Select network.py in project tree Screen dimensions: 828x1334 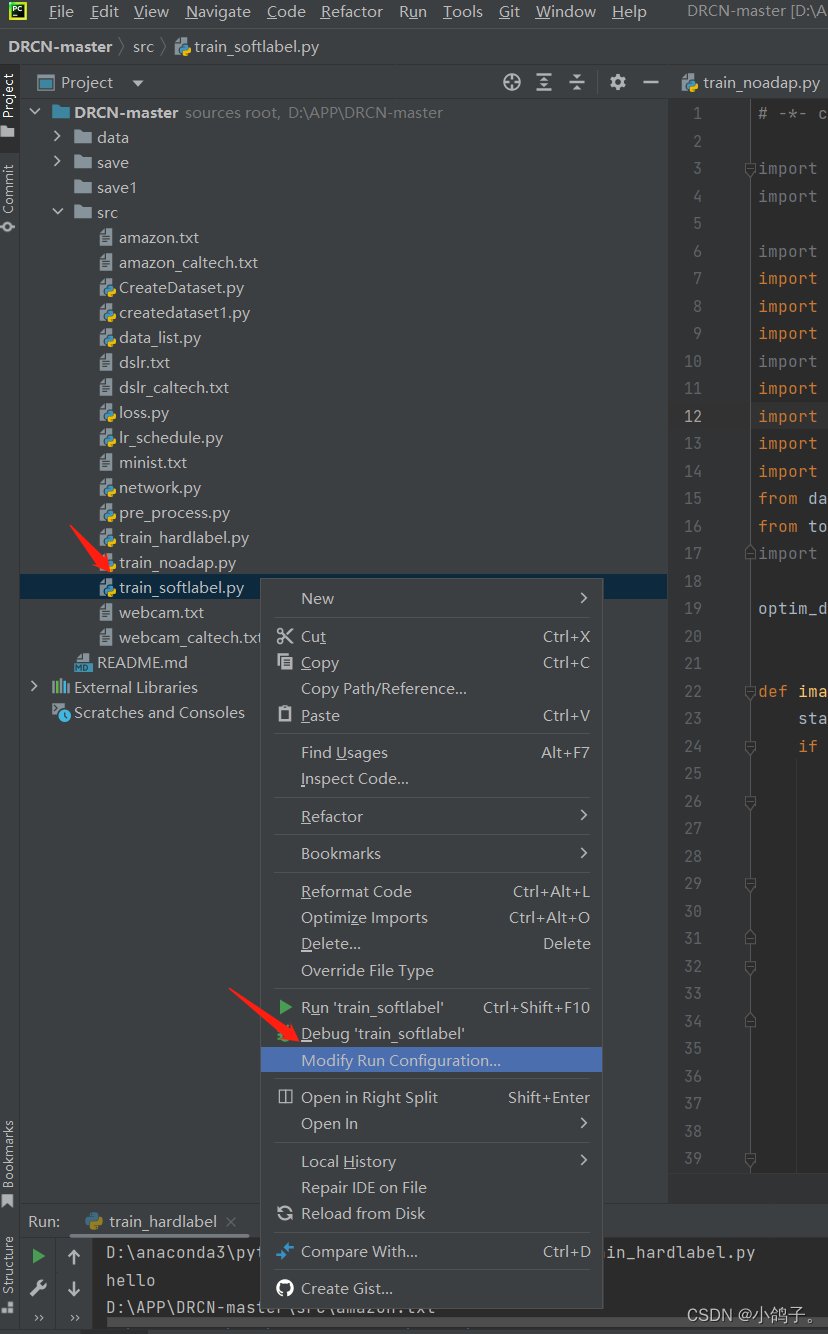[160, 487]
